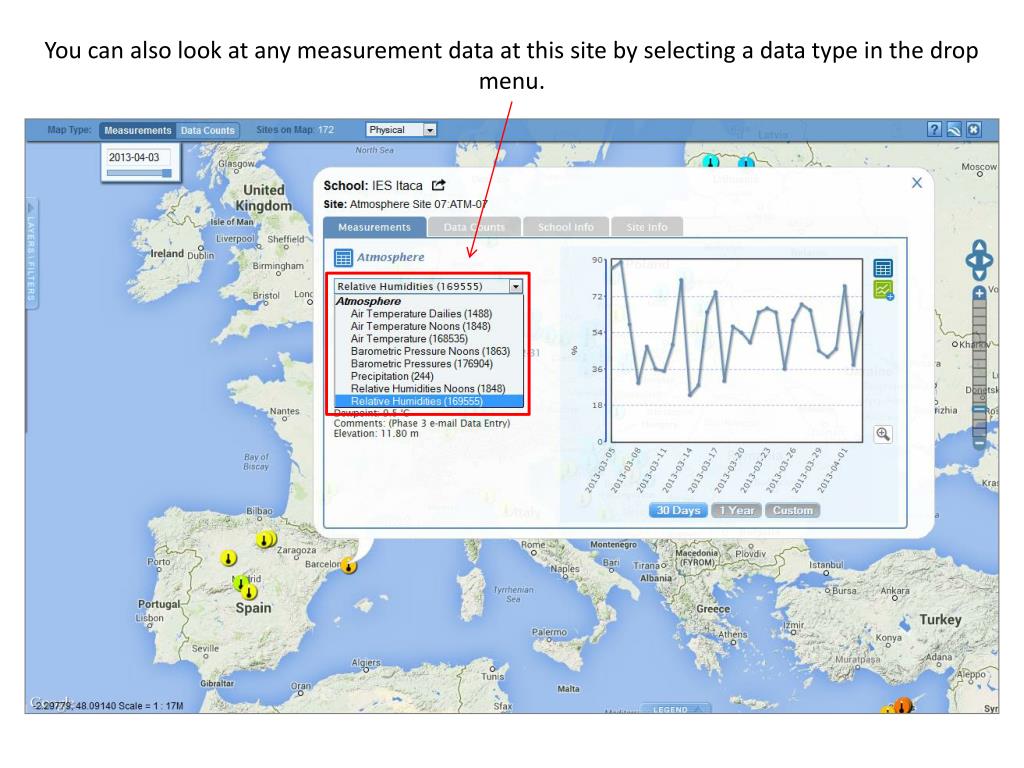Click the share icon next to IES Itaca
Screen dimensions: 1024x768
(439, 185)
